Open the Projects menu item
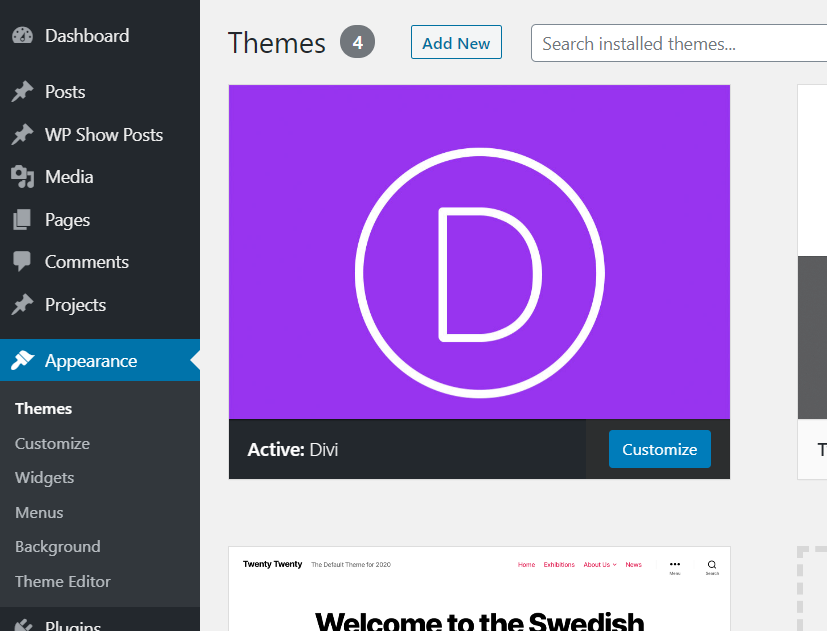 [100, 304]
